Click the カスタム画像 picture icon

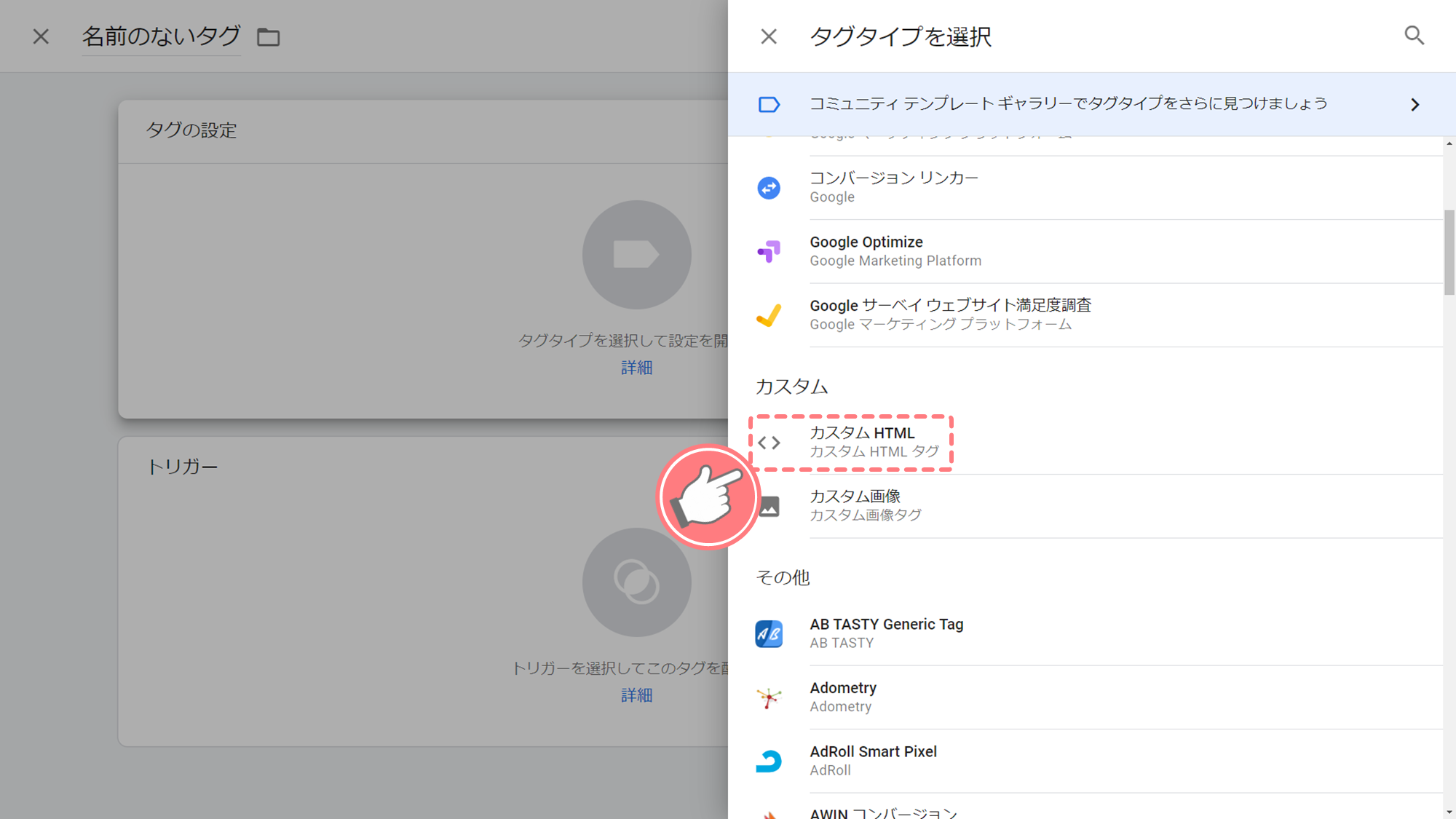769,506
